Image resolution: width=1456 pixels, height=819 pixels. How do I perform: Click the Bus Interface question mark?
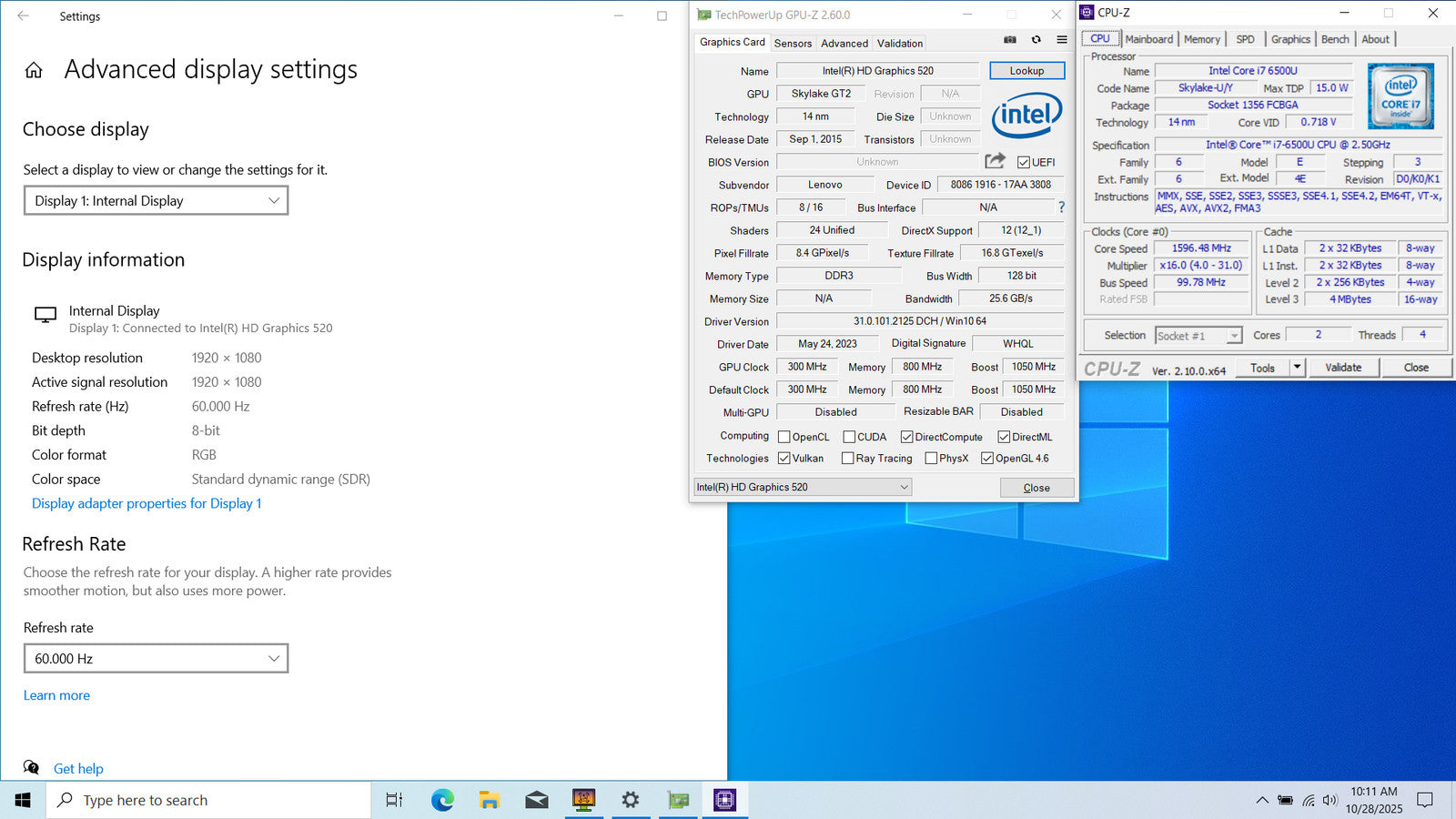(1061, 207)
